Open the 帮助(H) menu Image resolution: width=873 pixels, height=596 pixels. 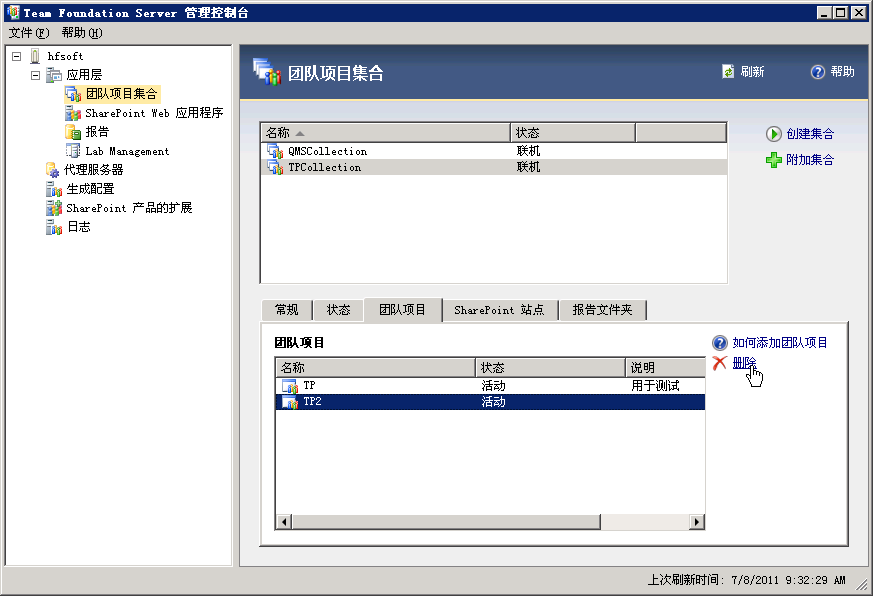(x=82, y=33)
